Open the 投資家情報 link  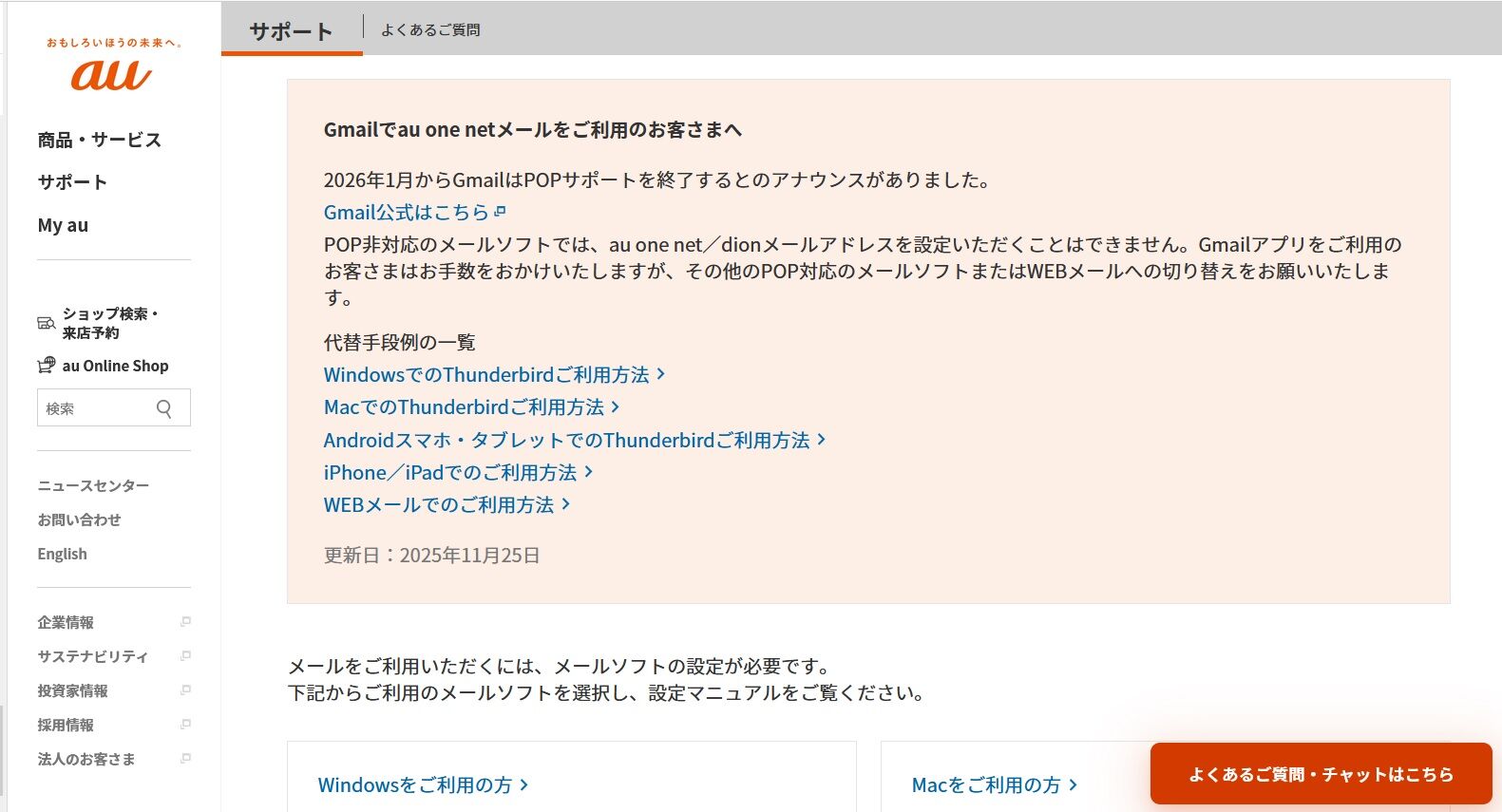72,690
